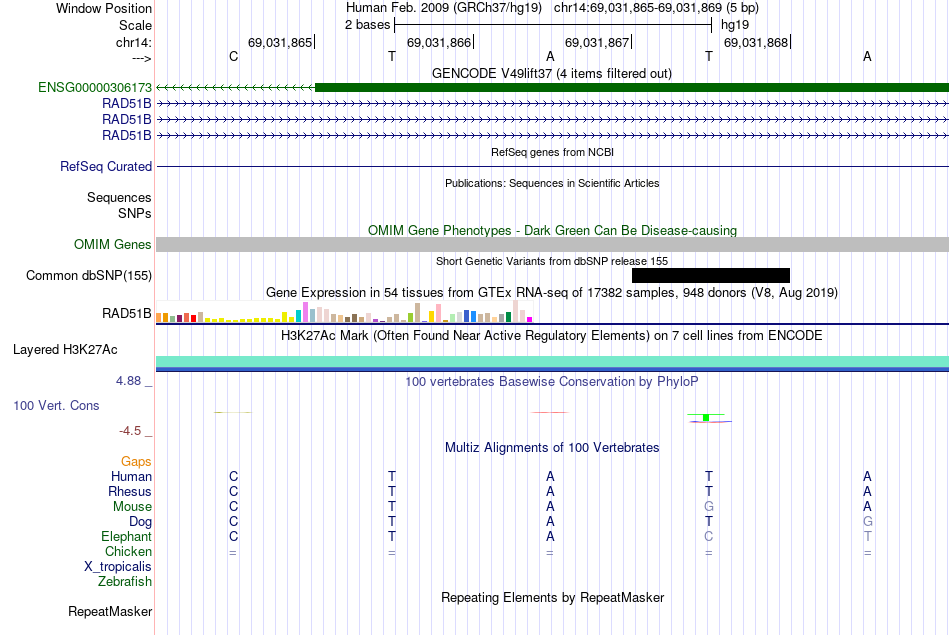
Task: Click the 4.88 PhyloP upper limit value
Action: (128, 381)
